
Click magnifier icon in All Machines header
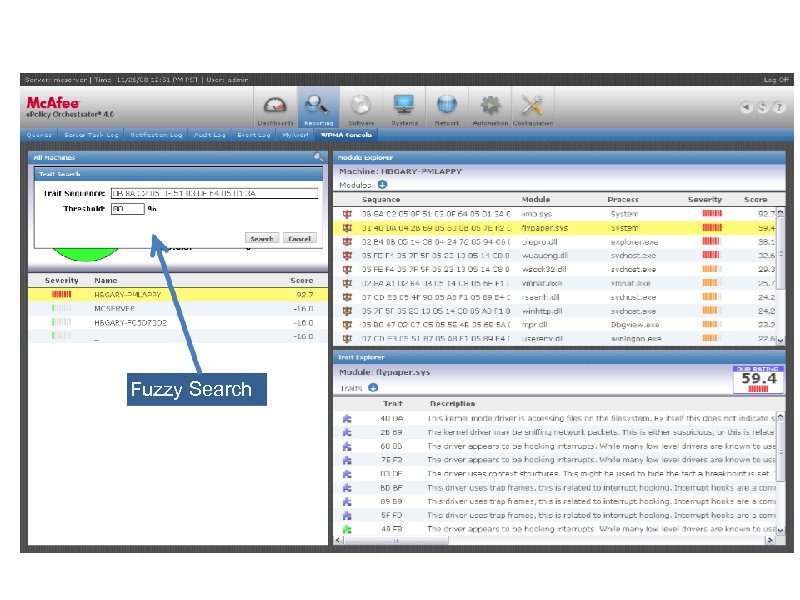pyautogui.click(x=318, y=157)
